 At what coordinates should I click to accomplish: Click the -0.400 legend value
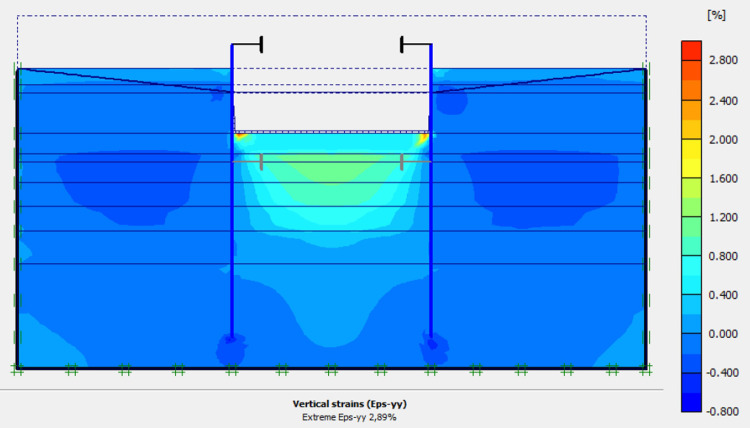(721, 373)
